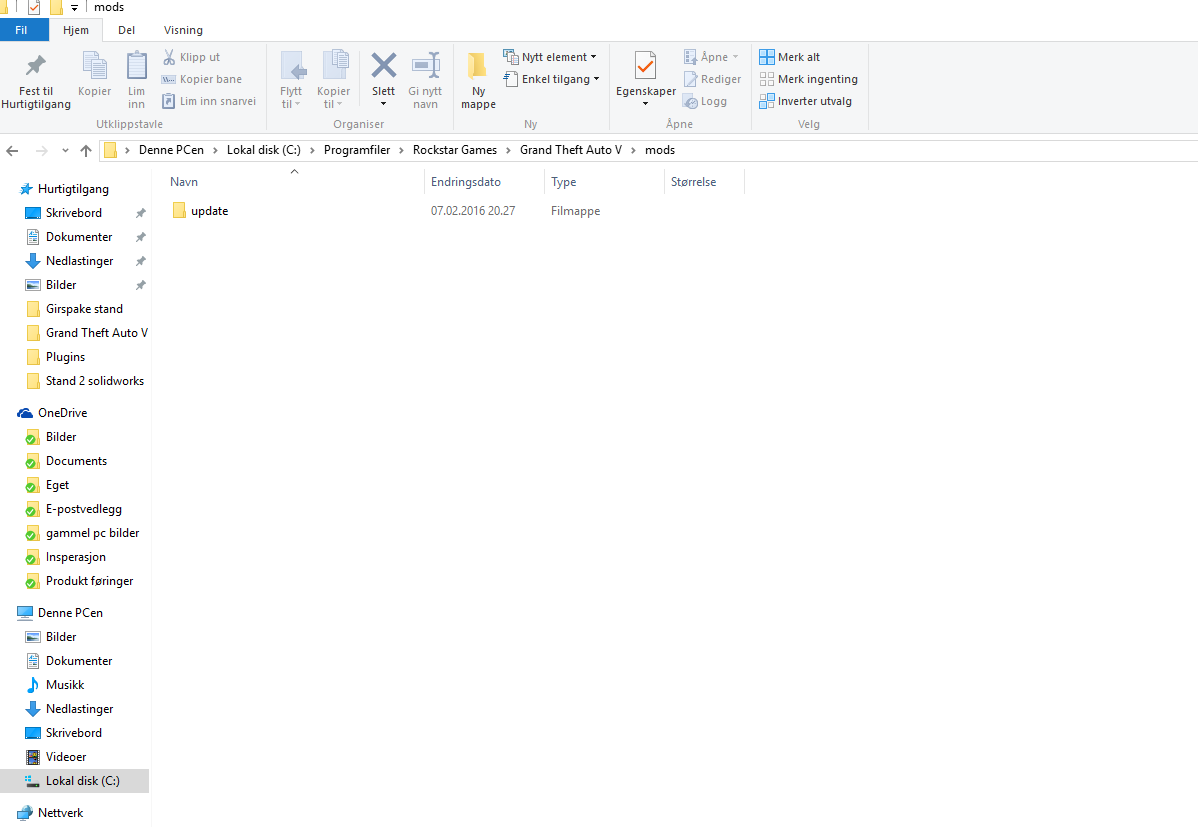The image size is (1198, 827).
Task: Switch to the Hjem ribbon tab
Action: click(76, 30)
